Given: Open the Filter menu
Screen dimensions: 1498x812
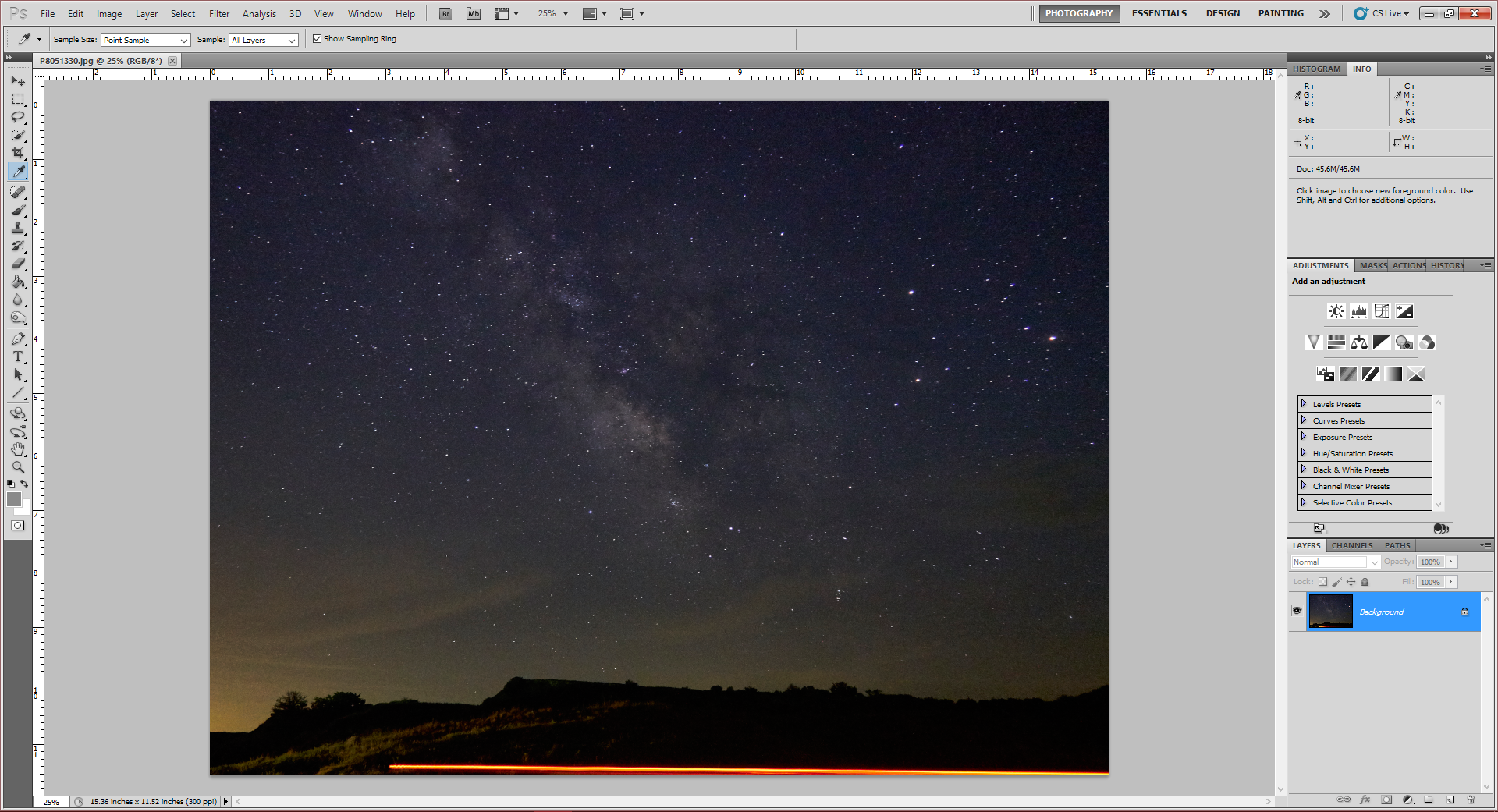Looking at the screenshot, I should (x=219, y=14).
